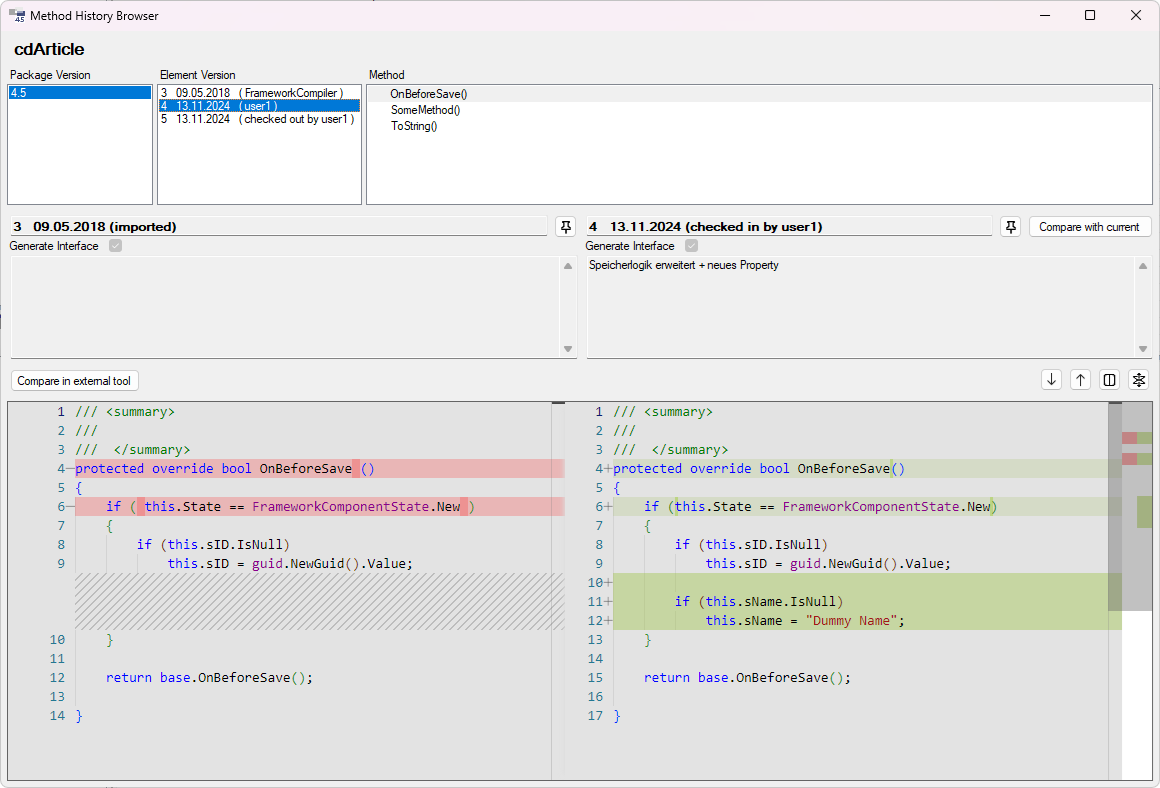
Task: Click the Speicherlogik erweitert comment text
Action: coord(684,265)
